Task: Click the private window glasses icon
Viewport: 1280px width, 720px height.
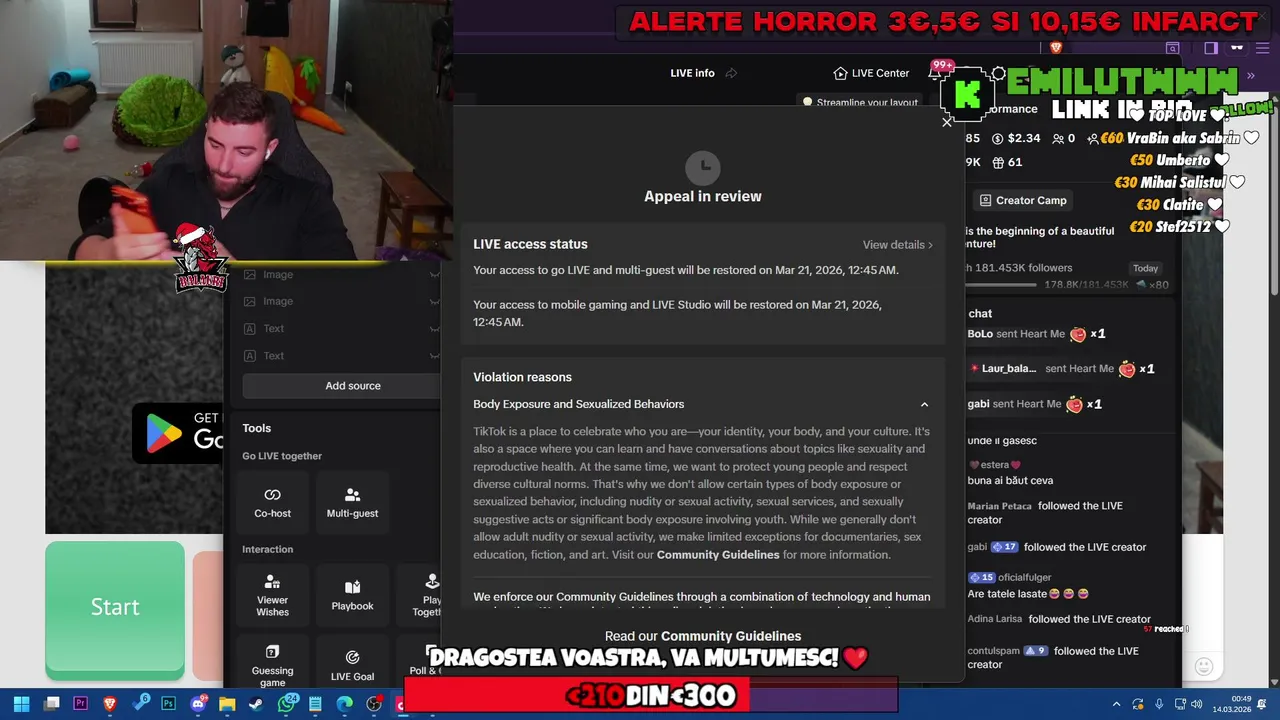Action: (x=1237, y=48)
